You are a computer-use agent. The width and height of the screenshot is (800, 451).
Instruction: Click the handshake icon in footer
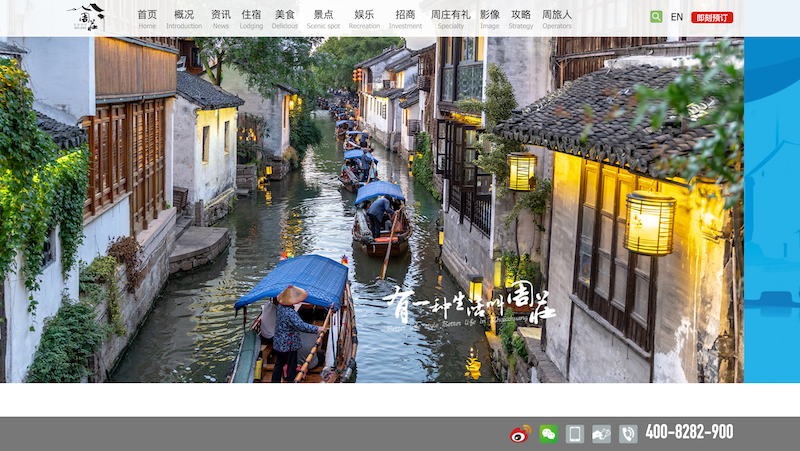point(602,434)
